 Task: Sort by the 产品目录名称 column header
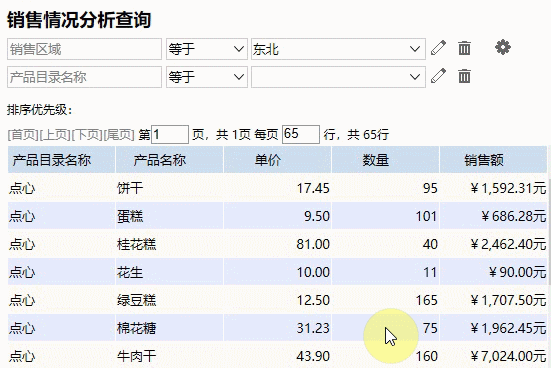pyautogui.click(x=61, y=160)
